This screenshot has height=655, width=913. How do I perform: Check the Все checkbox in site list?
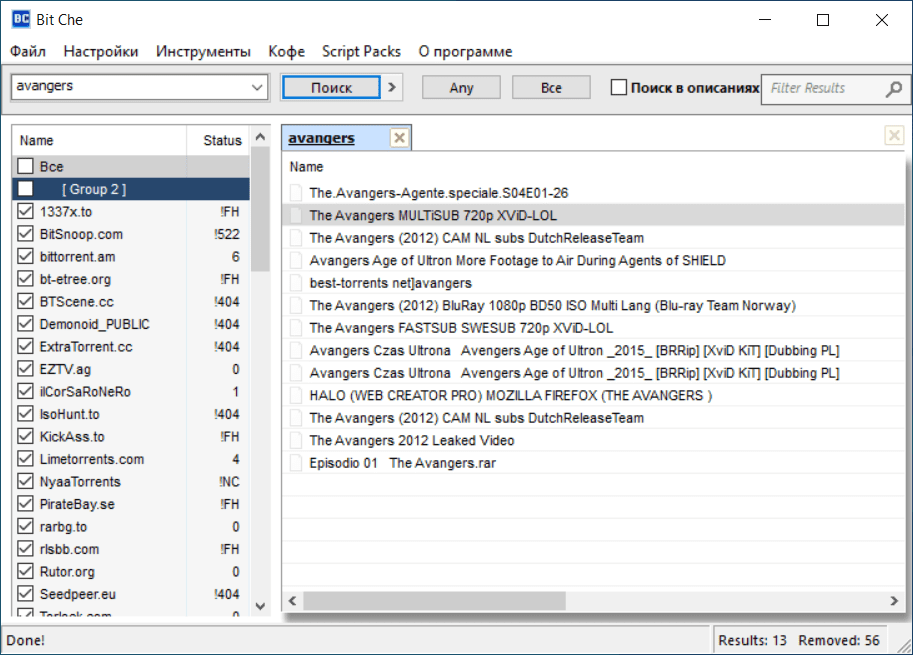[25, 166]
